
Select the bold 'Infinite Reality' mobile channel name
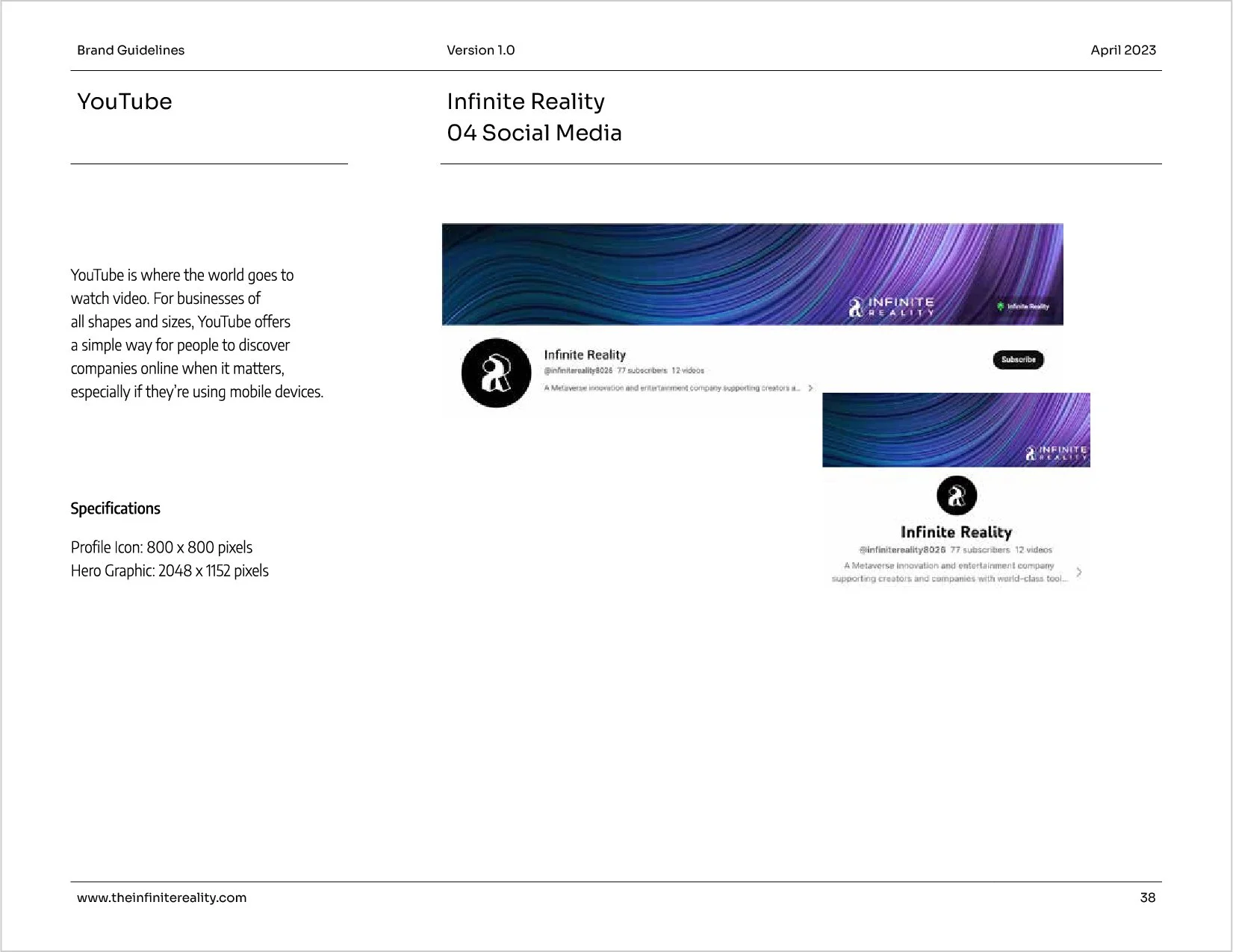pyautogui.click(x=956, y=532)
